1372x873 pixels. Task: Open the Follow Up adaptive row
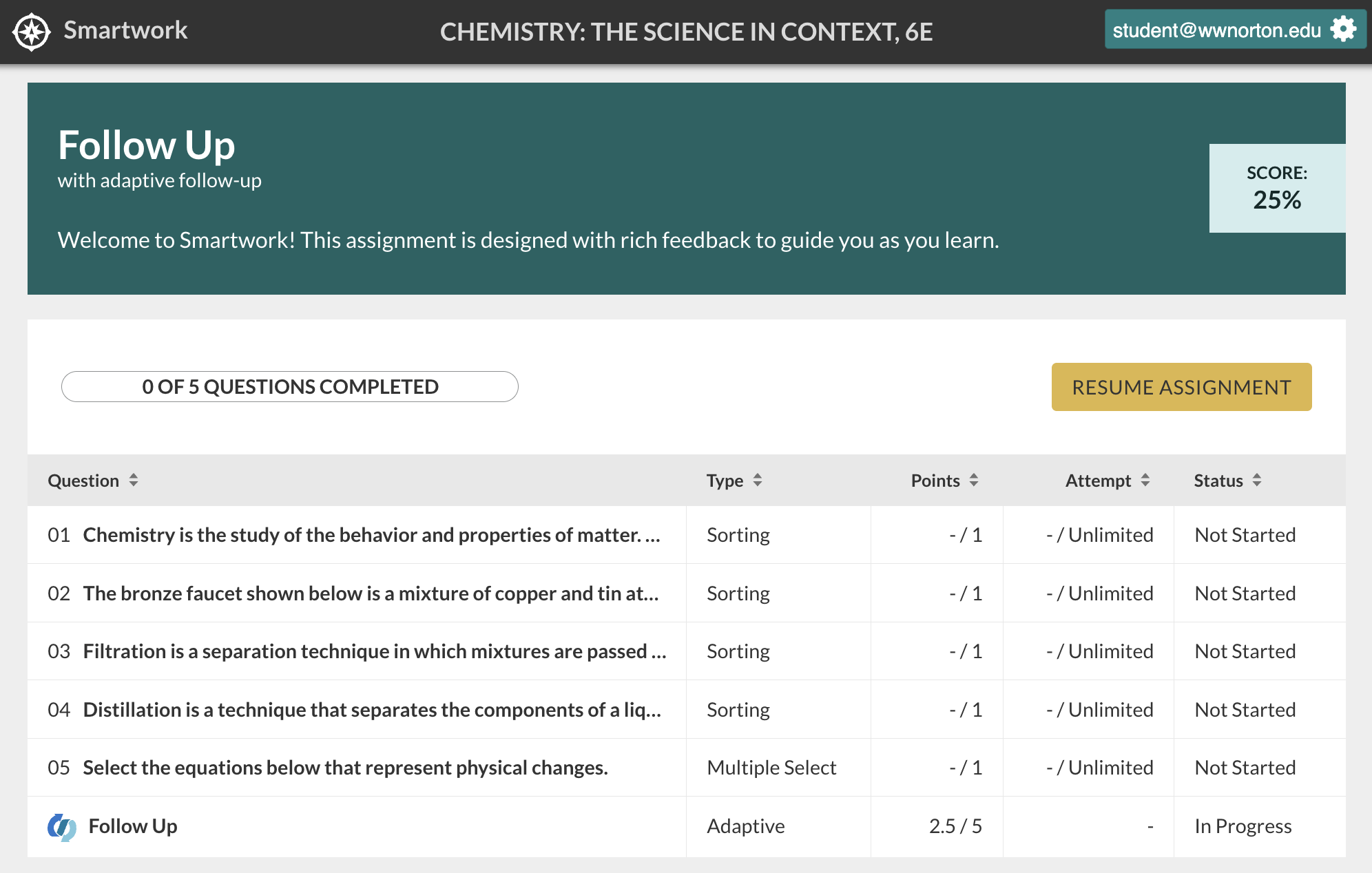pyautogui.click(x=133, y=826)
